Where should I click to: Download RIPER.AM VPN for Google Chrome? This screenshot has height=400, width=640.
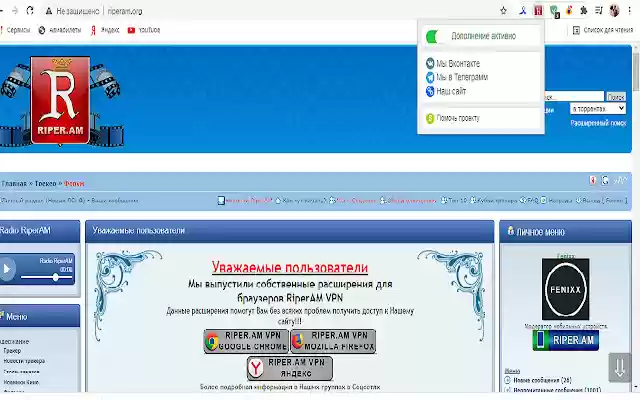(x=246, y=341)
